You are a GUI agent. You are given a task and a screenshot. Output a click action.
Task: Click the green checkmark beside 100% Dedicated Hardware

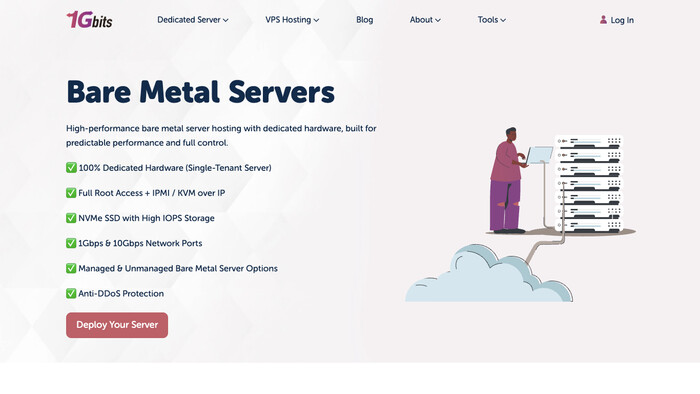[x=71, y=168]
